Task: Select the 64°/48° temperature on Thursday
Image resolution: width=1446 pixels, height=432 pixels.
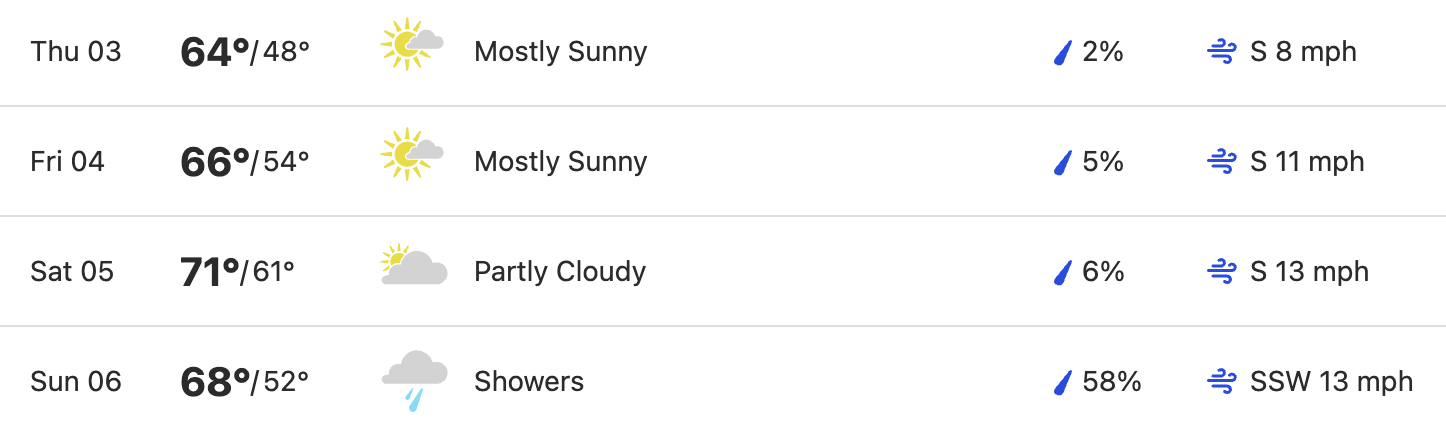Action: (x=245, y=52)
